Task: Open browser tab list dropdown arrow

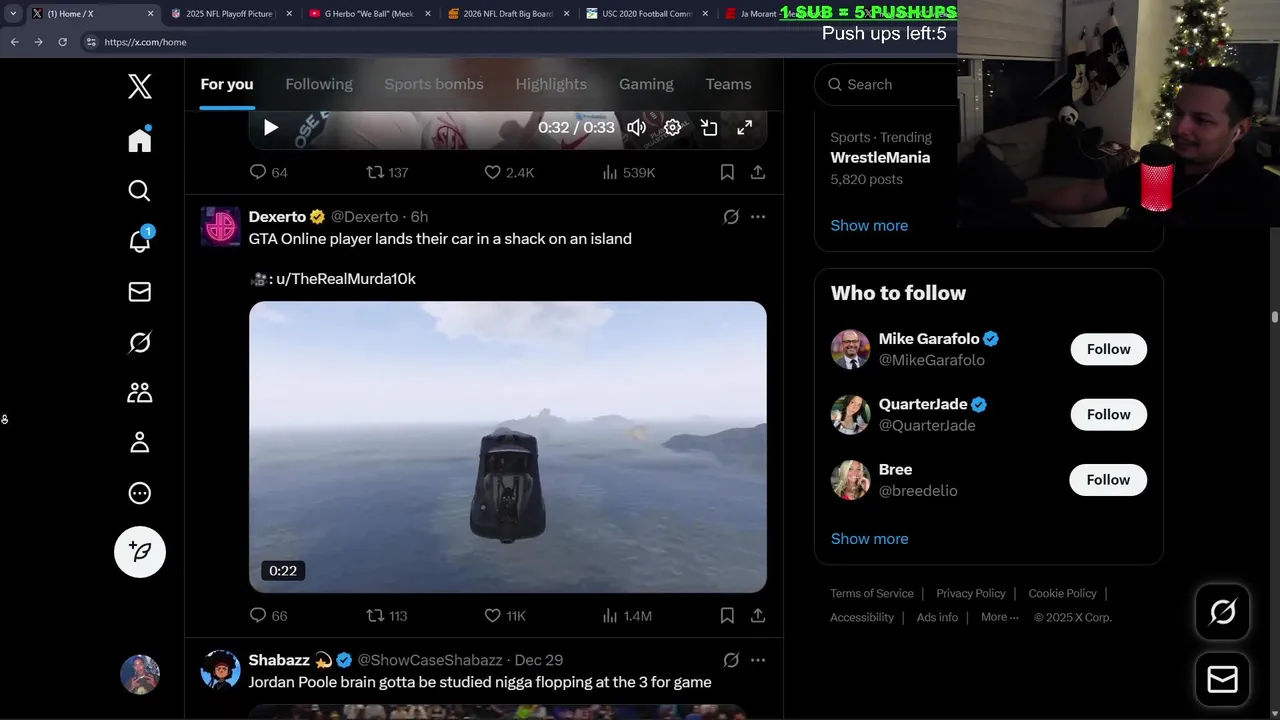Action: pyautogui.click(x=13, y=14)
